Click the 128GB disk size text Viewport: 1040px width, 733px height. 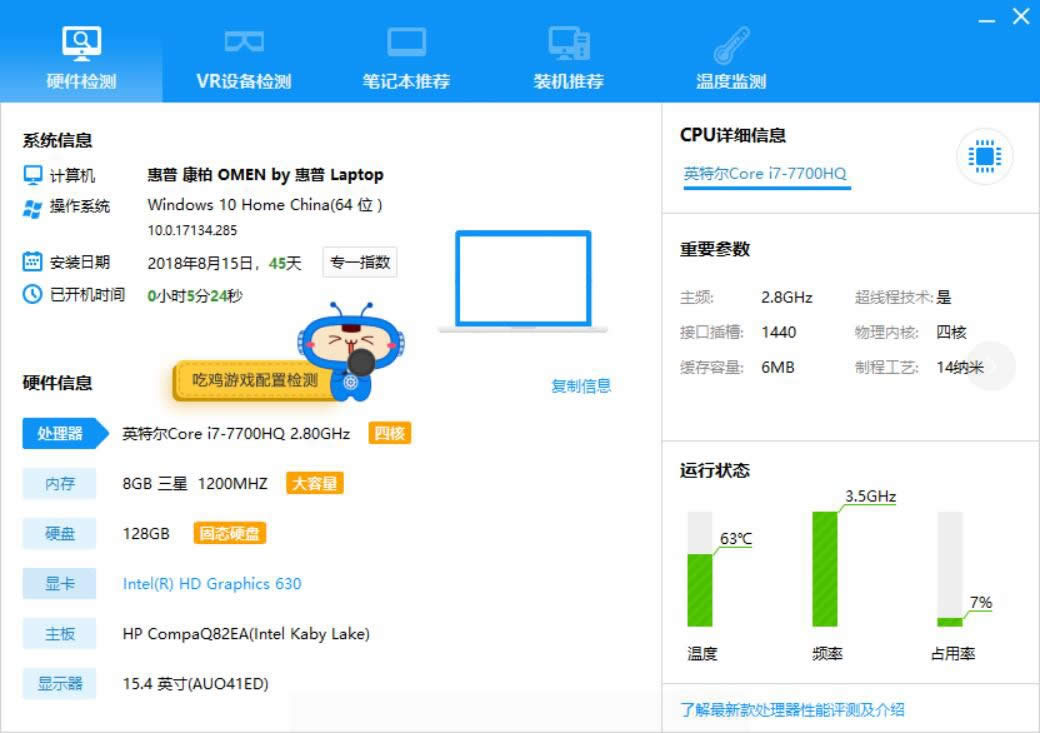click(146, 534)
